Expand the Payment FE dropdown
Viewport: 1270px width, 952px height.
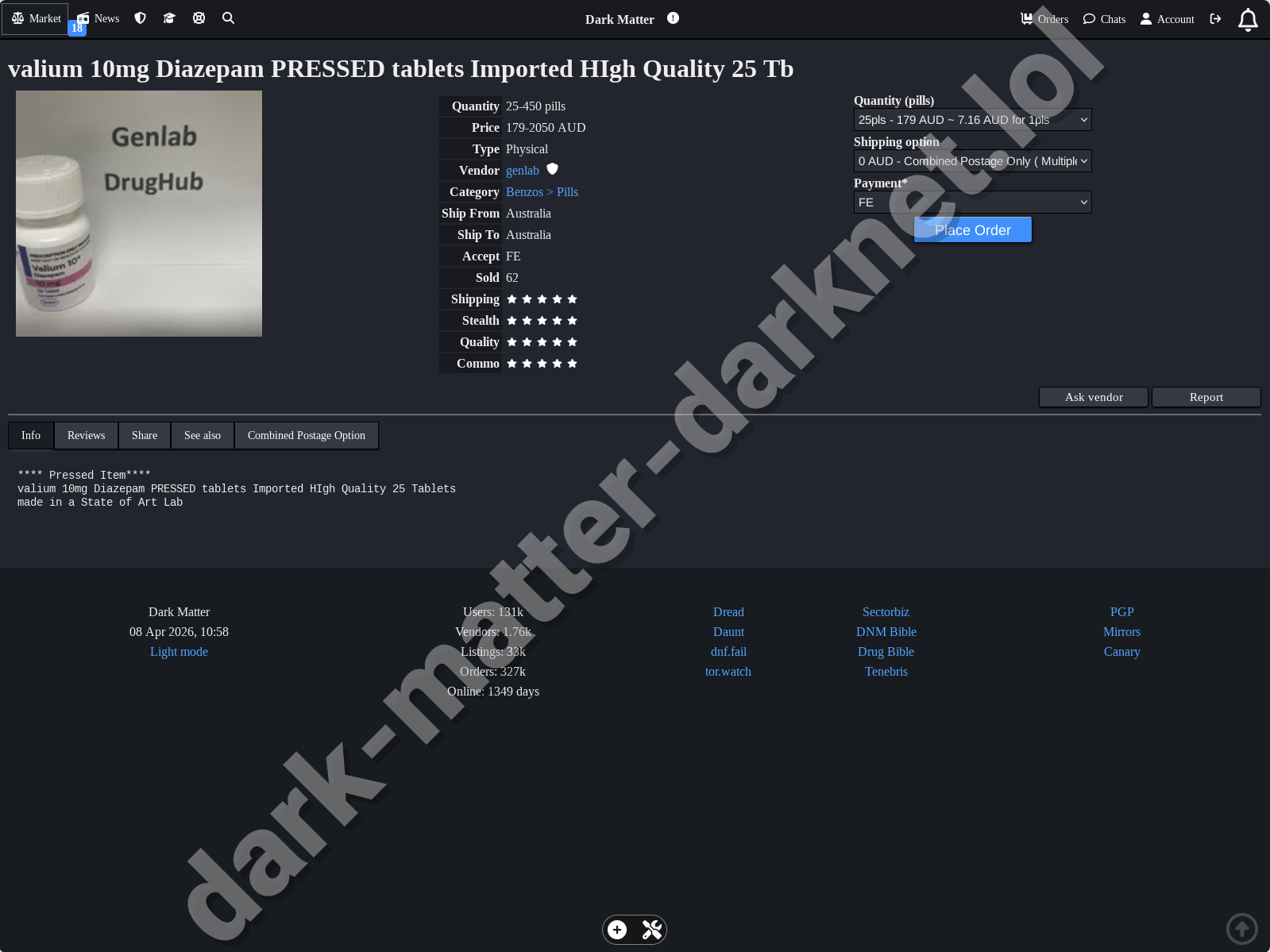pos(972,202)
